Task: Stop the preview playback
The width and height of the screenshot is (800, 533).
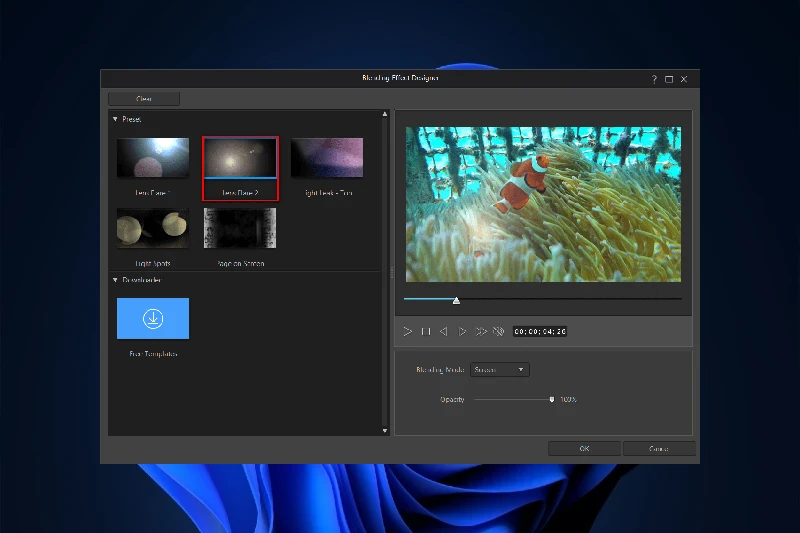Action: [x=426, y=332]
